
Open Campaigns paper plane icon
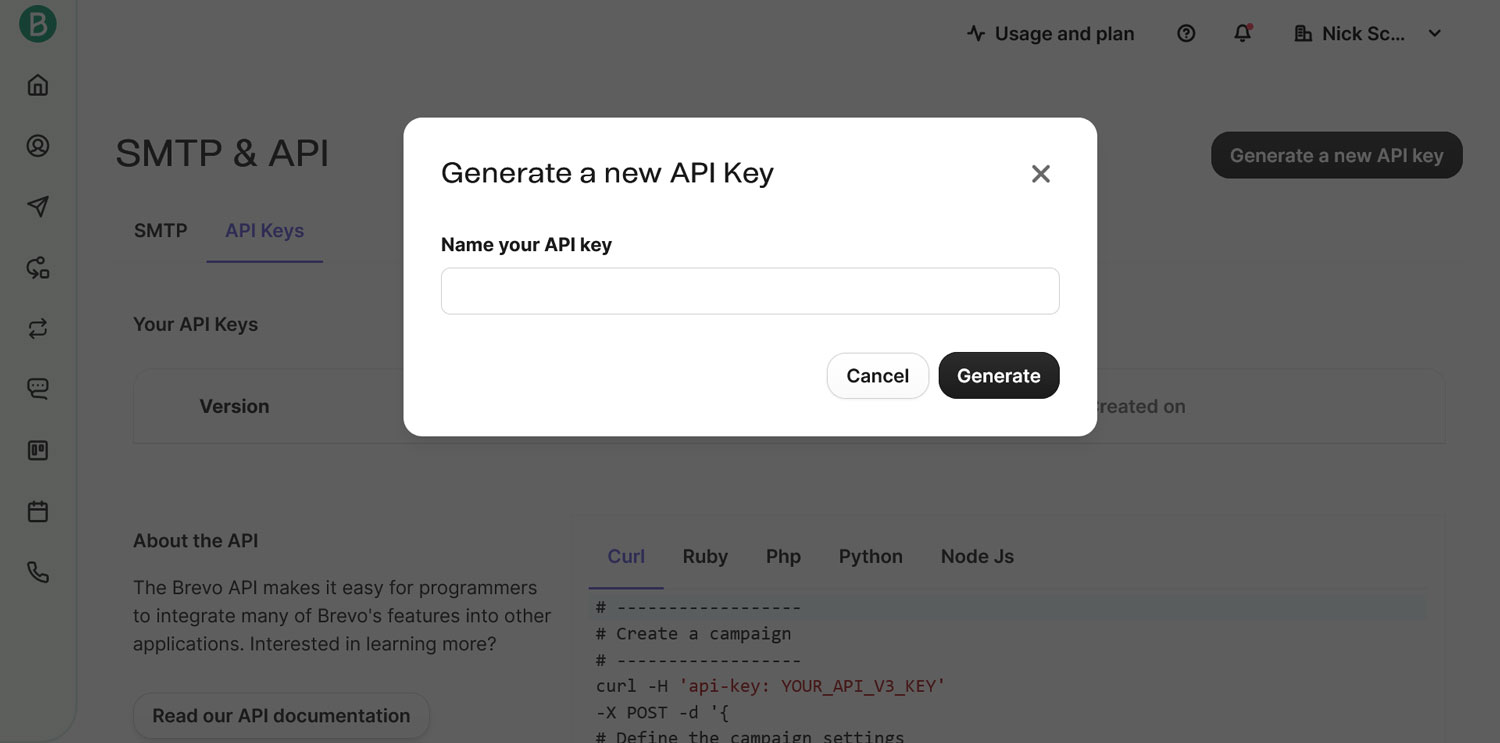(38, 207)
